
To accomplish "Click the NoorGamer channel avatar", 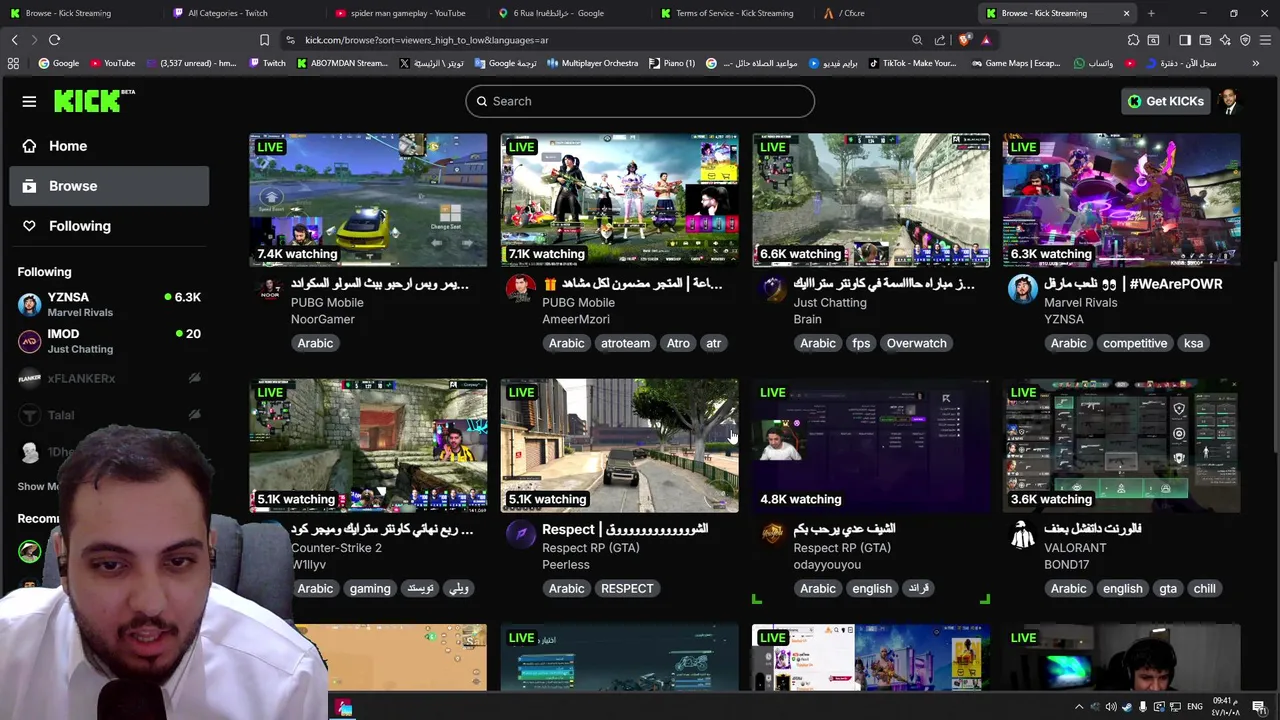I will [x=270, y=290].
